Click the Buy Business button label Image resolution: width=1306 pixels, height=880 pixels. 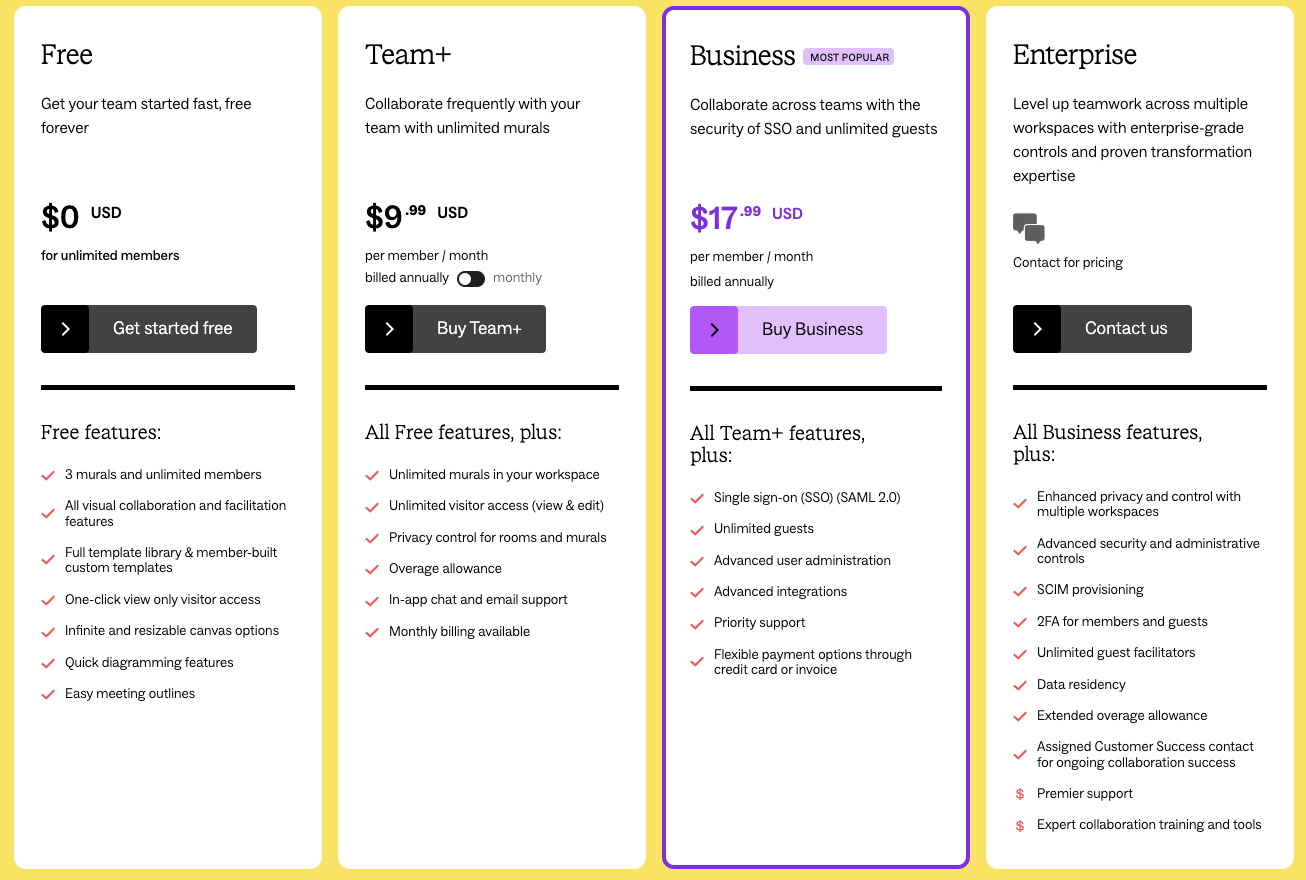(812, 330)
